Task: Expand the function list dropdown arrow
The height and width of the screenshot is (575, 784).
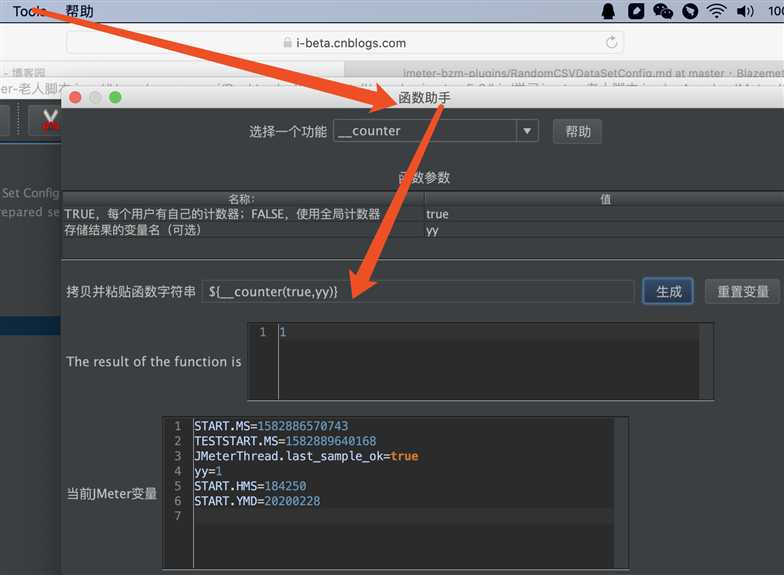Action: point(527,131)
